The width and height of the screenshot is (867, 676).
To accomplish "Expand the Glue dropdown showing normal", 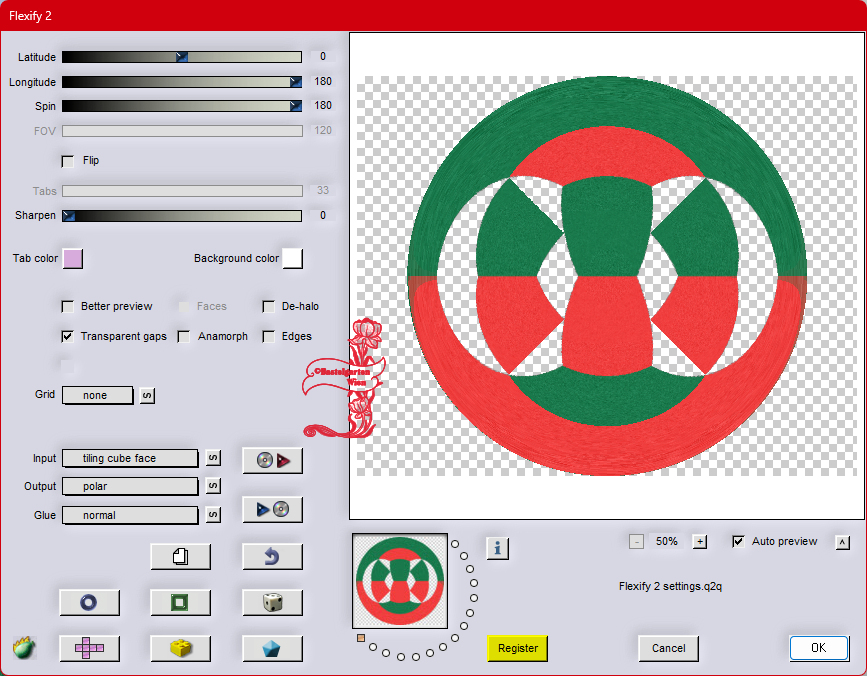I will tap(130, 515).
